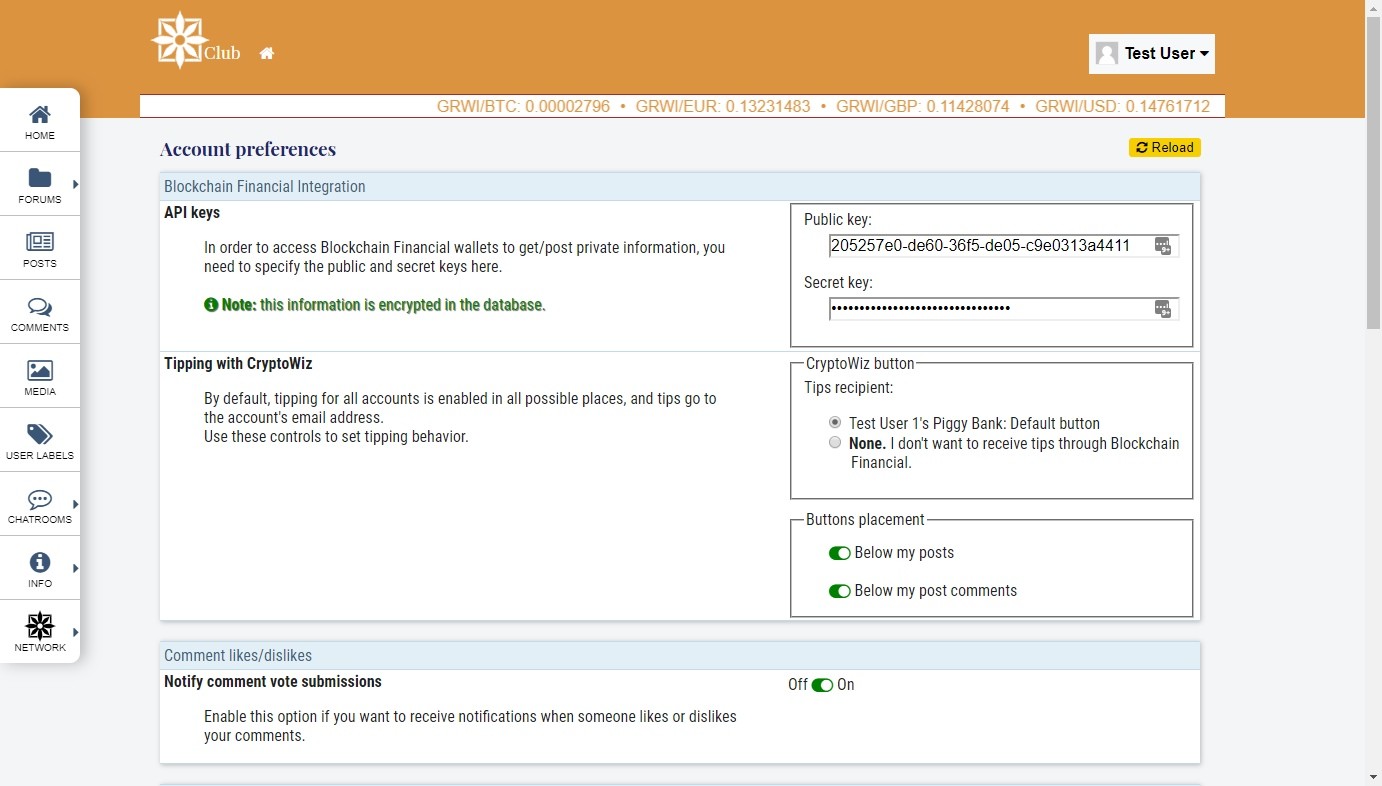This screenshot has width=1382, height=786.
Task: Expand the Chatrooms submenu in the sidebar
Action: pyautogui.click(x=75, y=504)
